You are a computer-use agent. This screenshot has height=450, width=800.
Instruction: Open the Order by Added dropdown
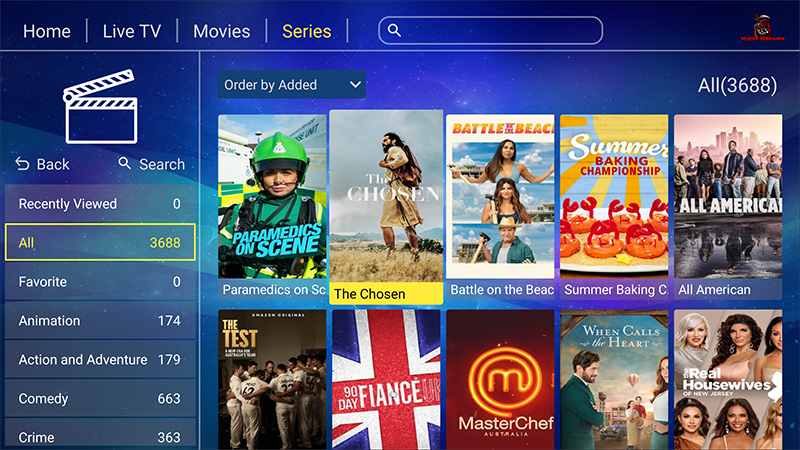[x=292, y=85]
